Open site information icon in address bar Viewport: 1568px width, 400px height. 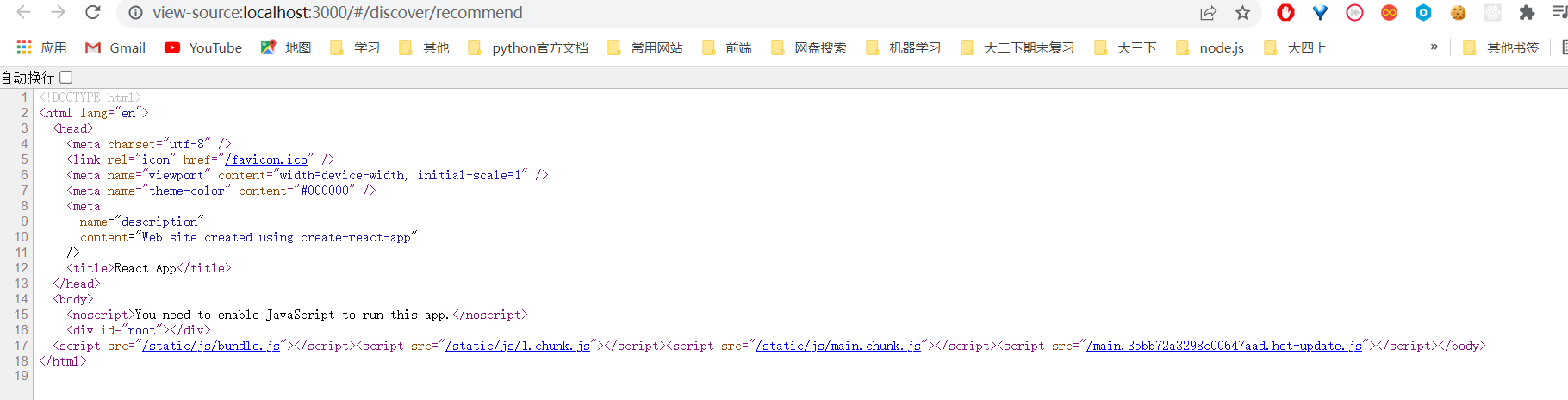pyautogui.click(x=135, y=13)
